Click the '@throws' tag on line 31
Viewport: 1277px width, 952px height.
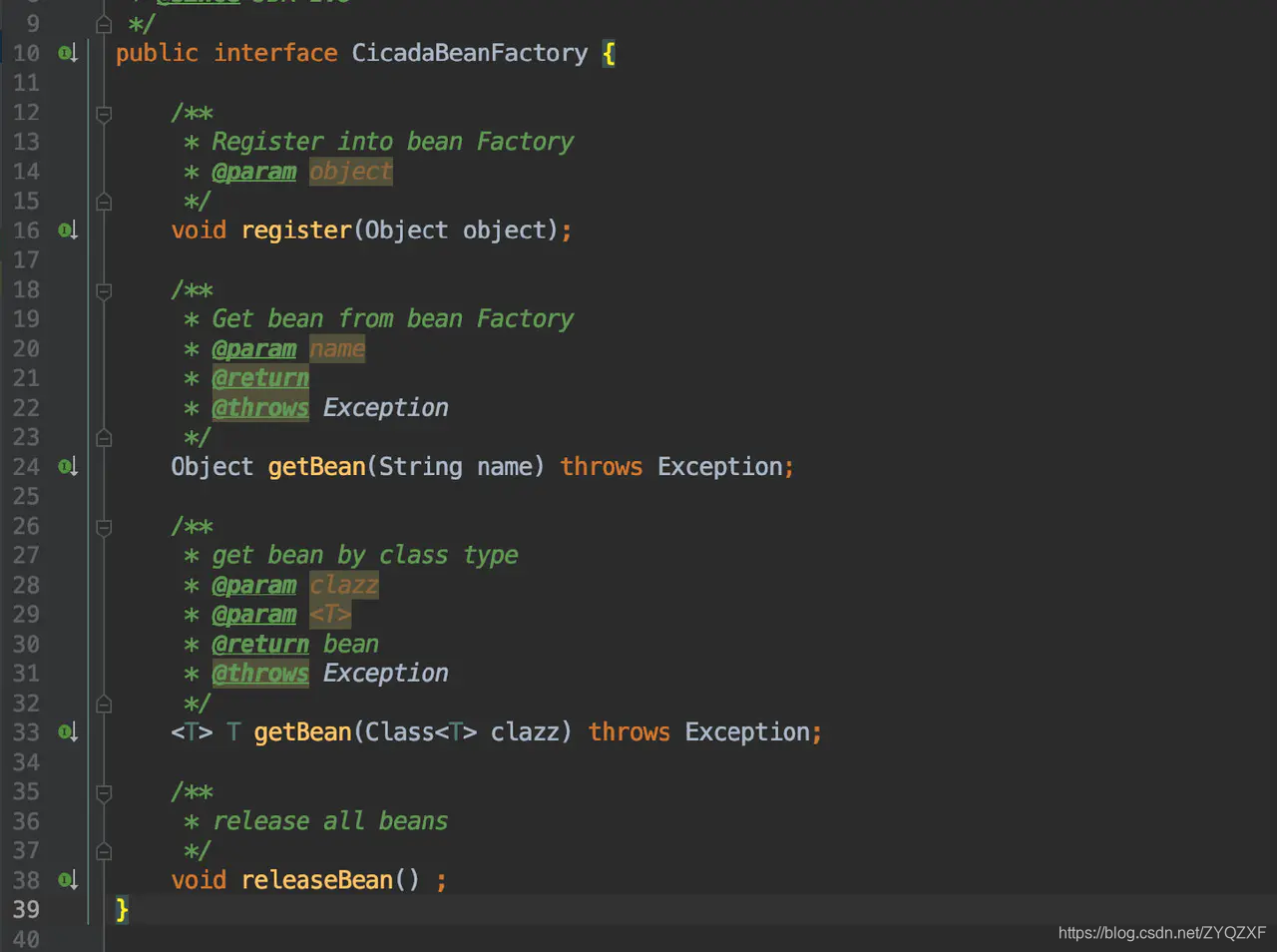click(x=260, y=674)
